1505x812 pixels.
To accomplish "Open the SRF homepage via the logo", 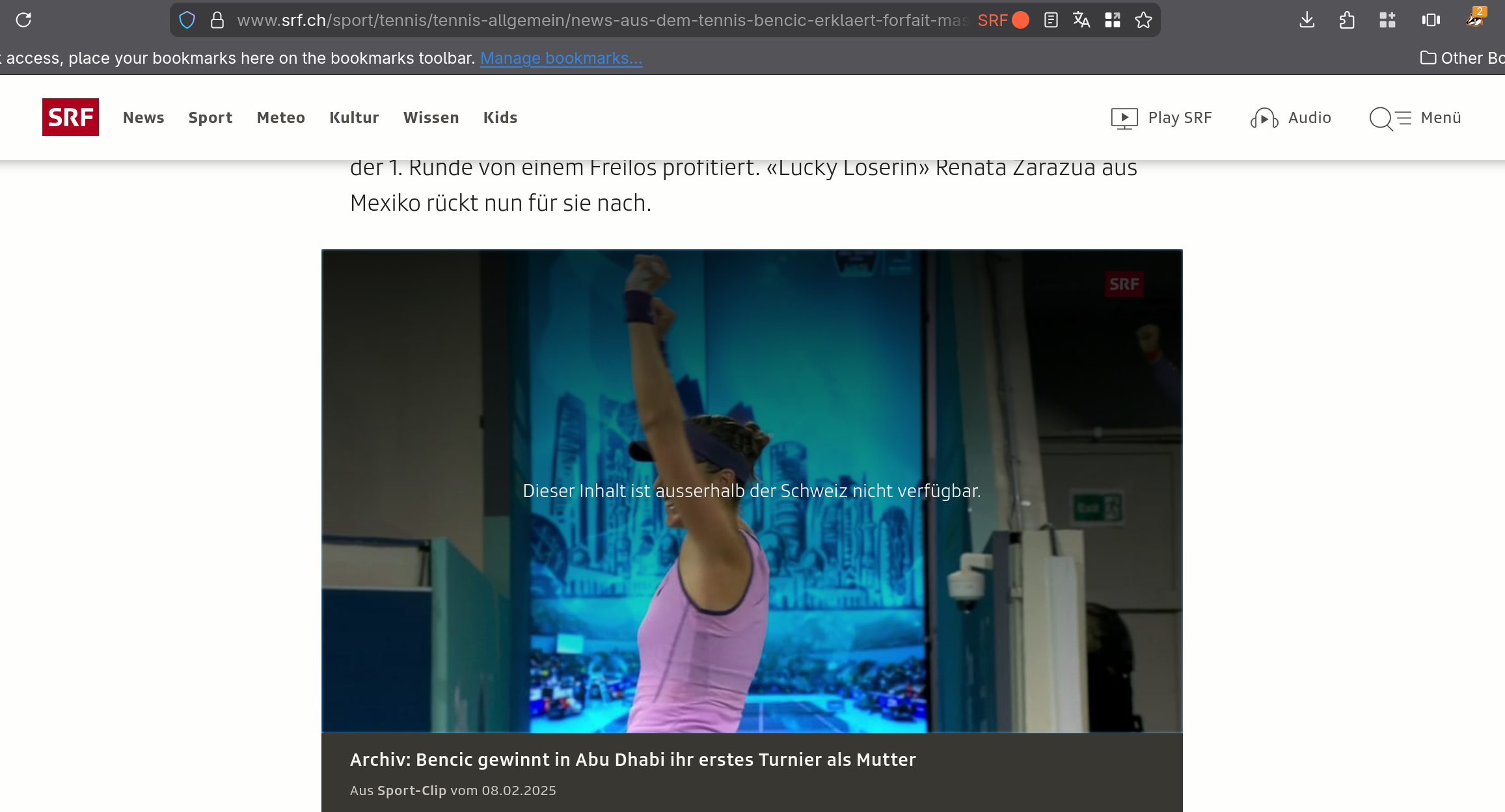I will click(x=70, y=117).
